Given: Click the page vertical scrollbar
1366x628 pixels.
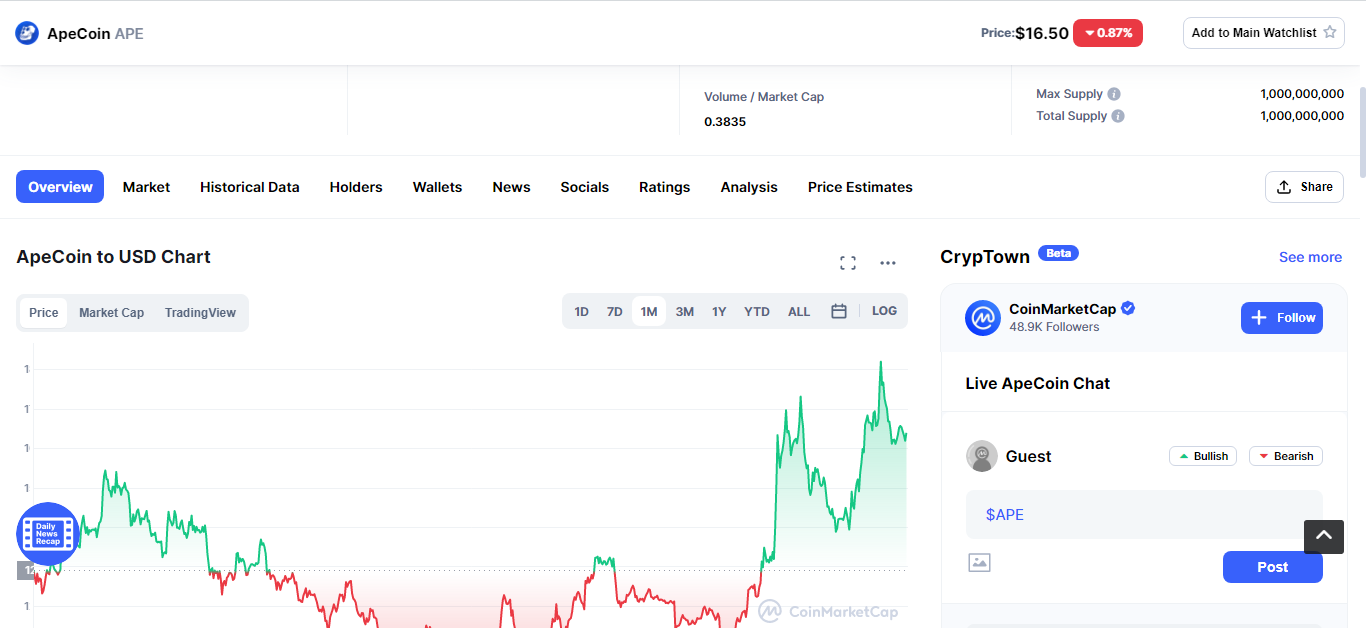Looking at the screenshot, I should click(1361, 130).
